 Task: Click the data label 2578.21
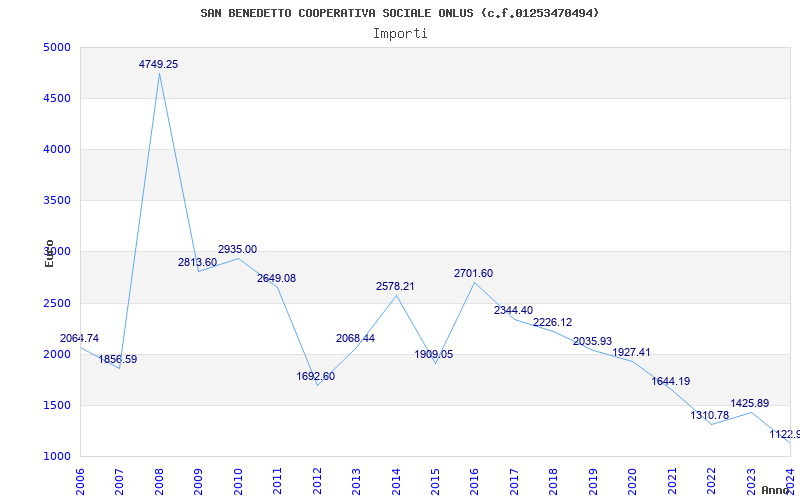[x=395, y=286]
